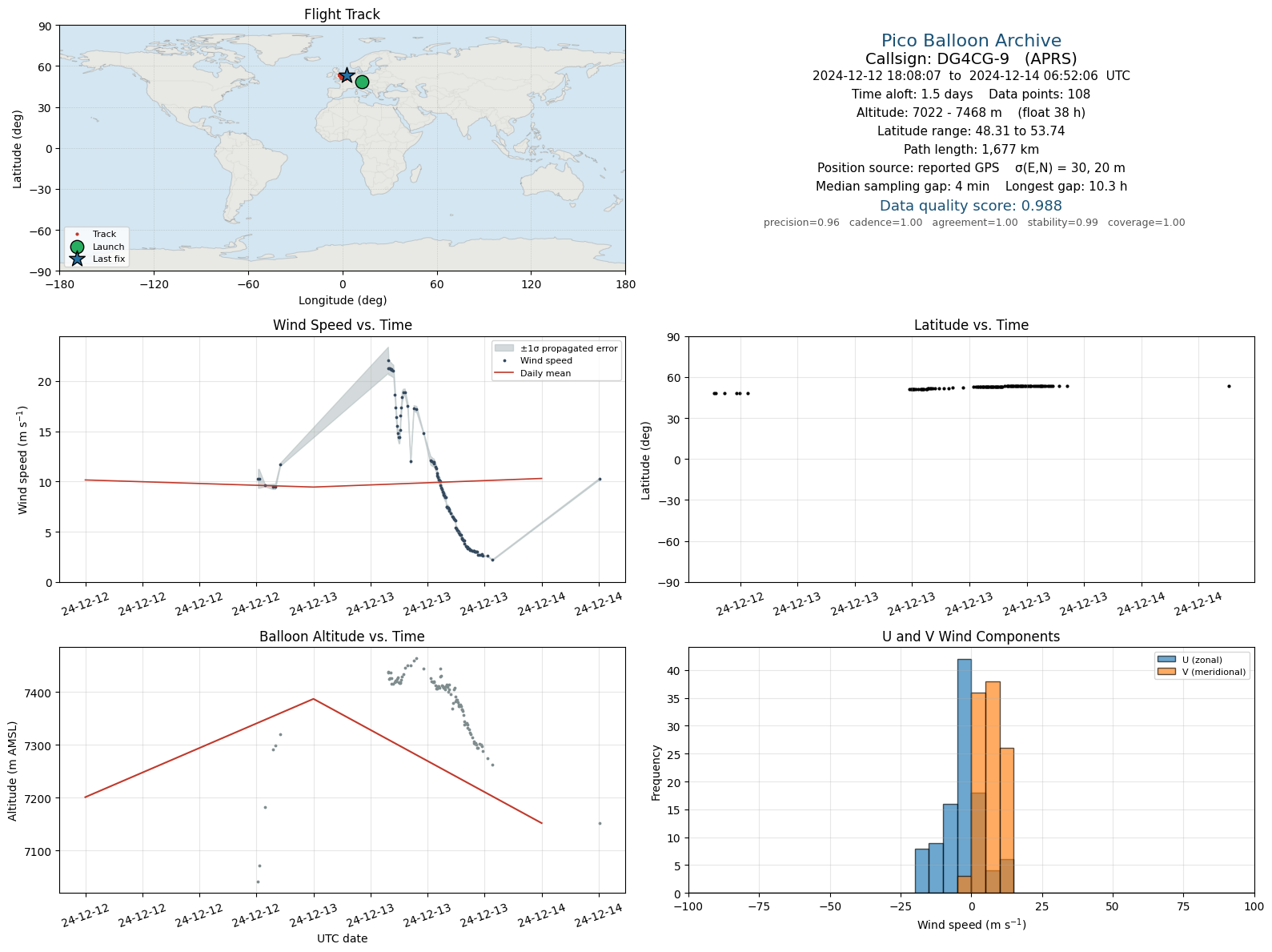1272x952 pixels.
Task: Click the blue Last fix star in the map legend
Action: click(77, 259)
